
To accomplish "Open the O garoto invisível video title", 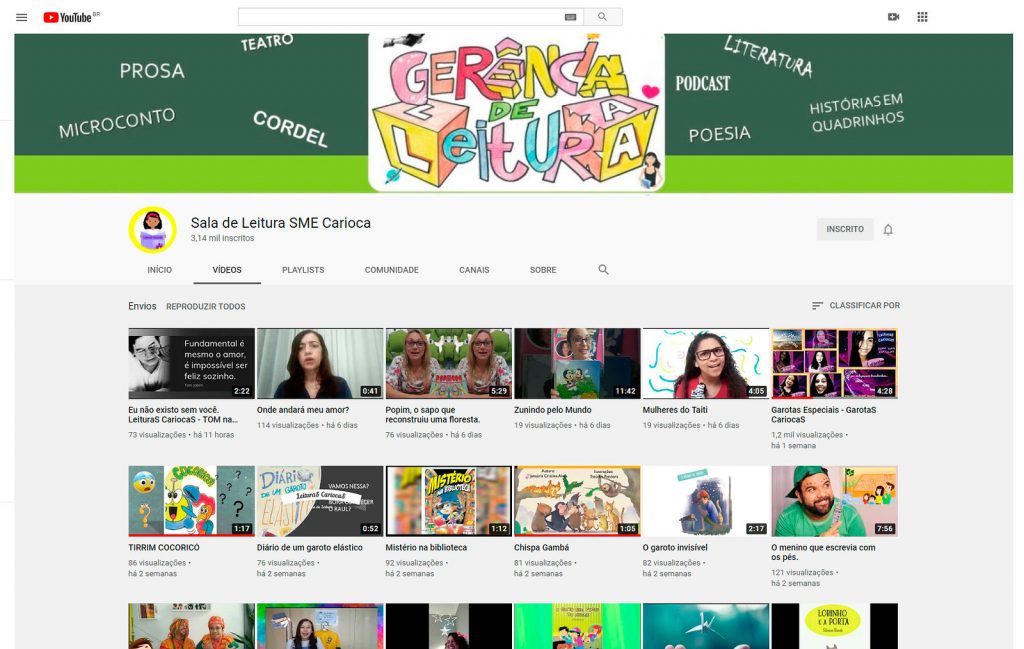I will 675,548.
